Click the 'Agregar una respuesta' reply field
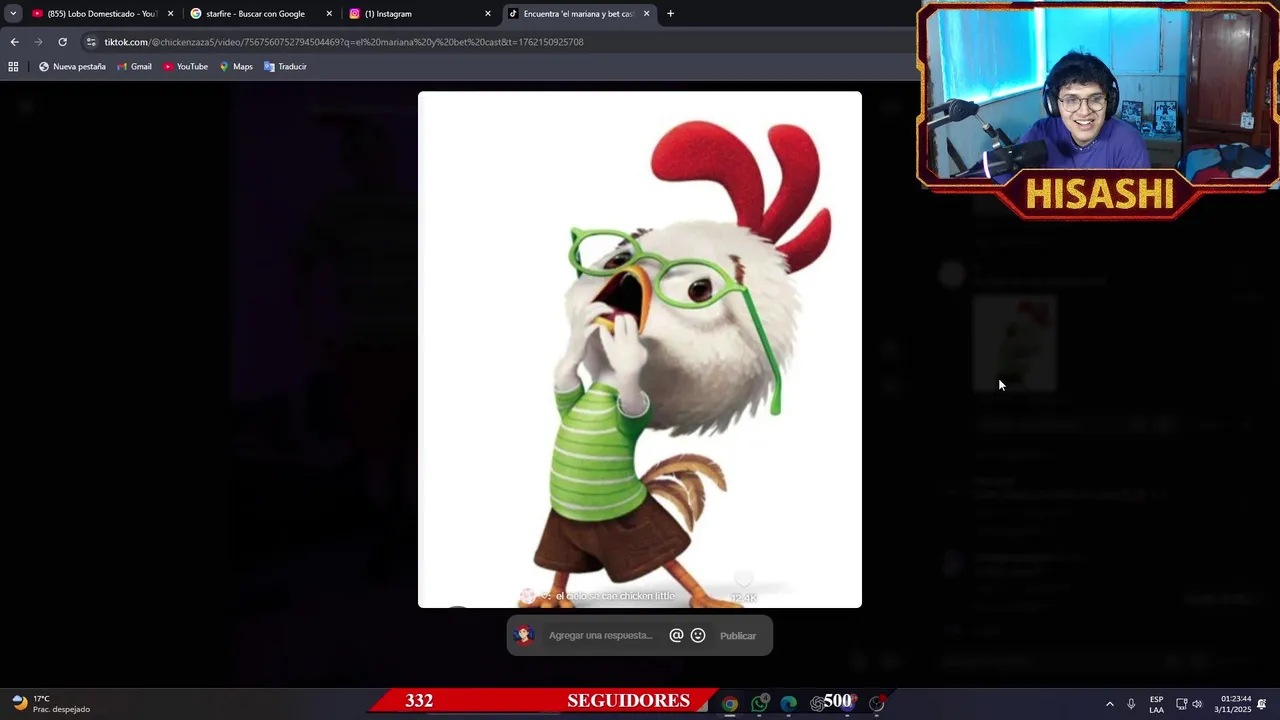 coord(601,635)
